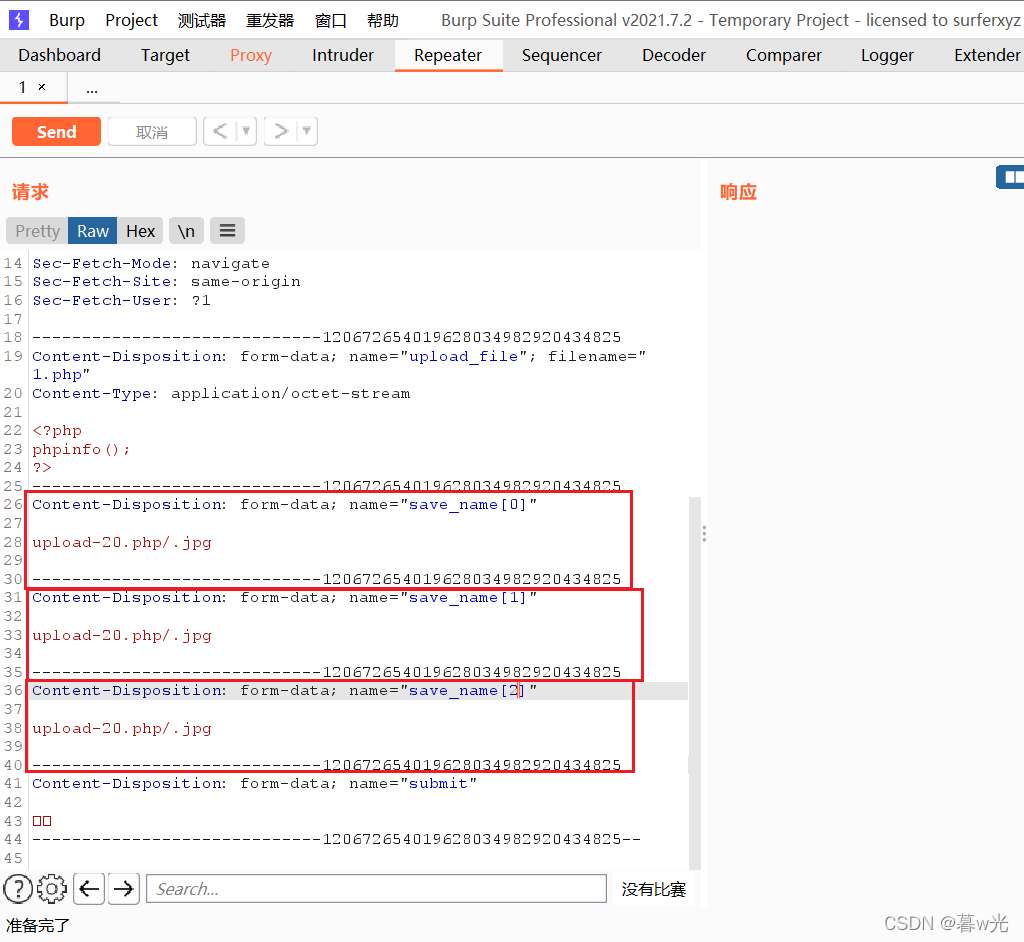Open search settings gear icon
Screen dimensions: 1024x942
[52, 889]
